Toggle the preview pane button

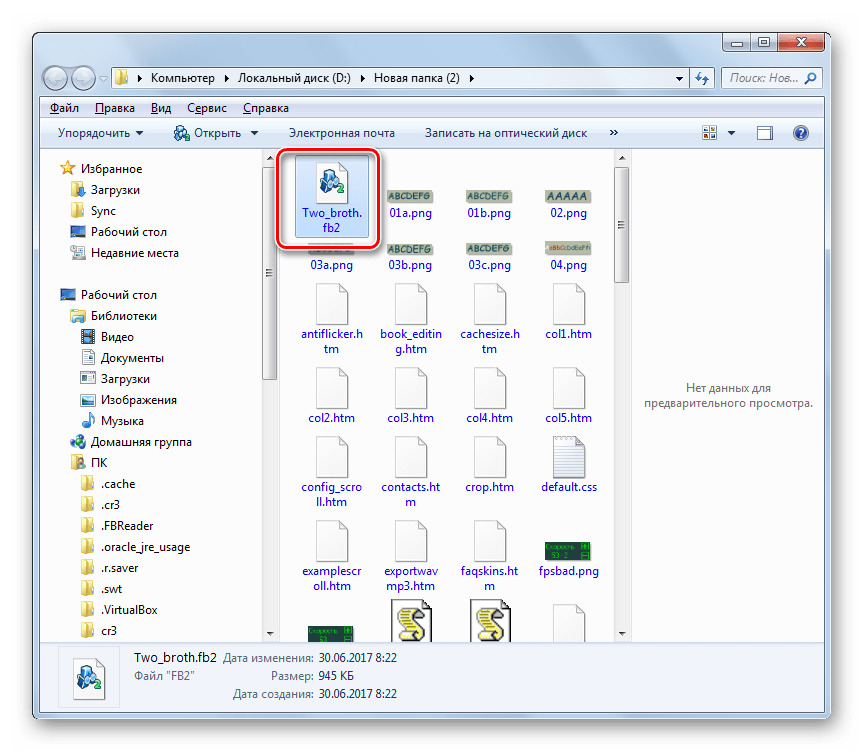point(765,133)
